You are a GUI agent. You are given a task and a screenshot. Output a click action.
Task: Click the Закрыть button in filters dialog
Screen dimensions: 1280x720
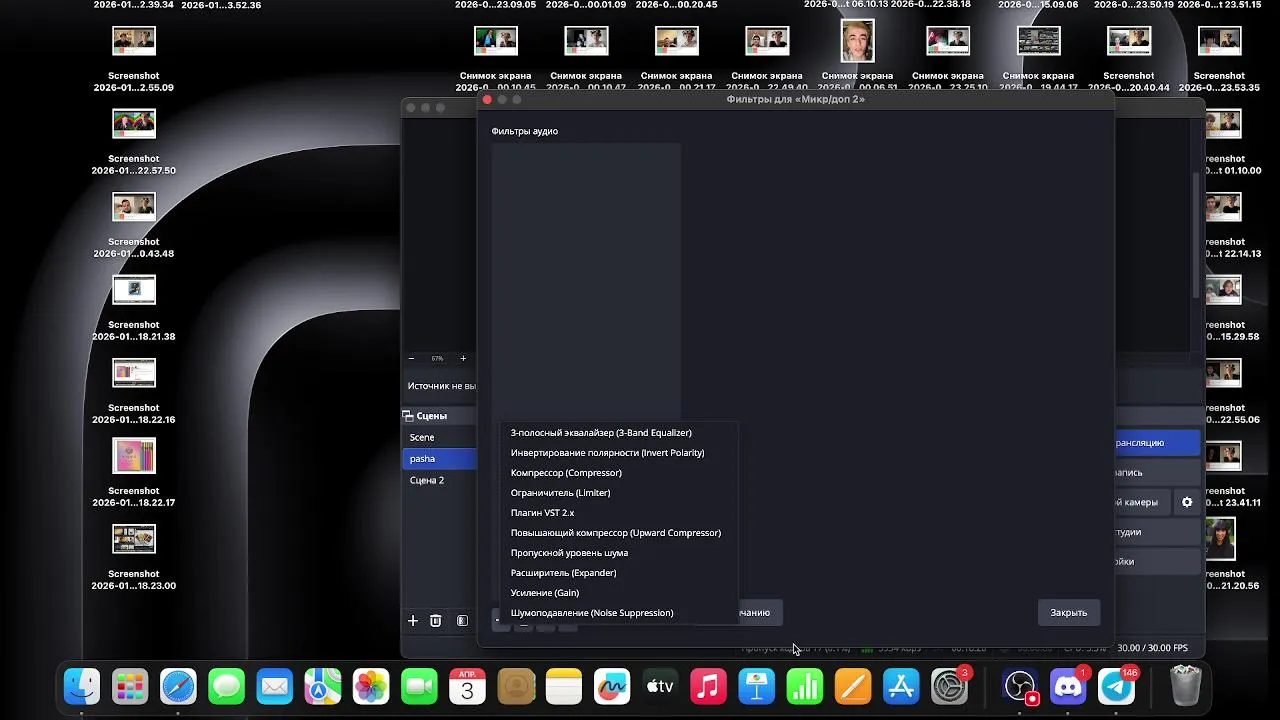pyautogui.click(x=1068, y=612)
